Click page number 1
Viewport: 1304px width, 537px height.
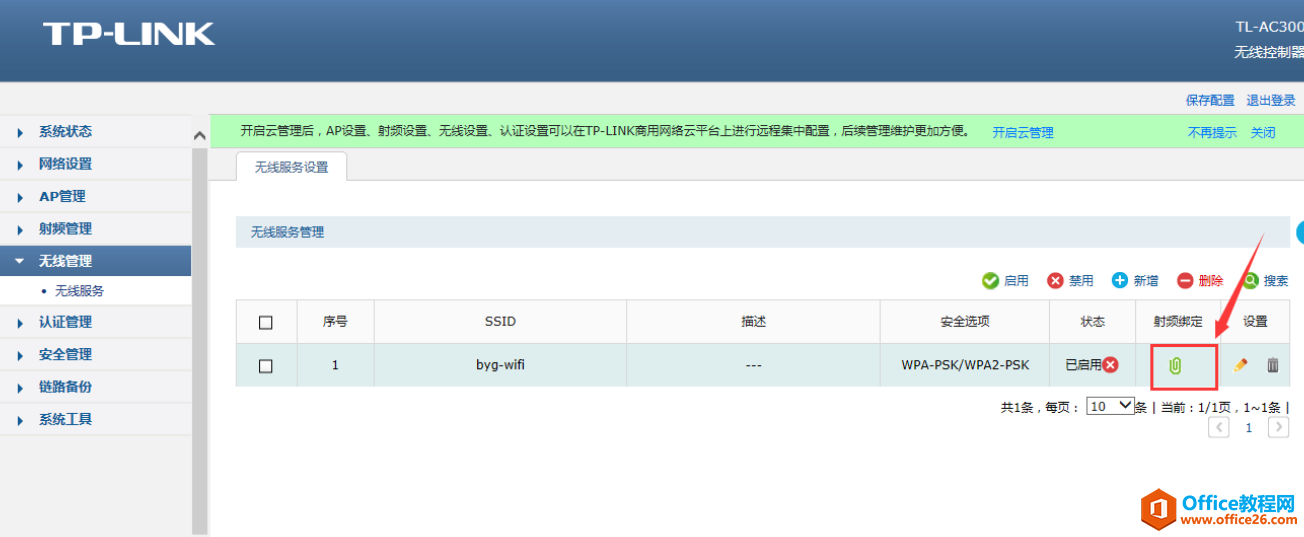click(x=1248, y=428)
